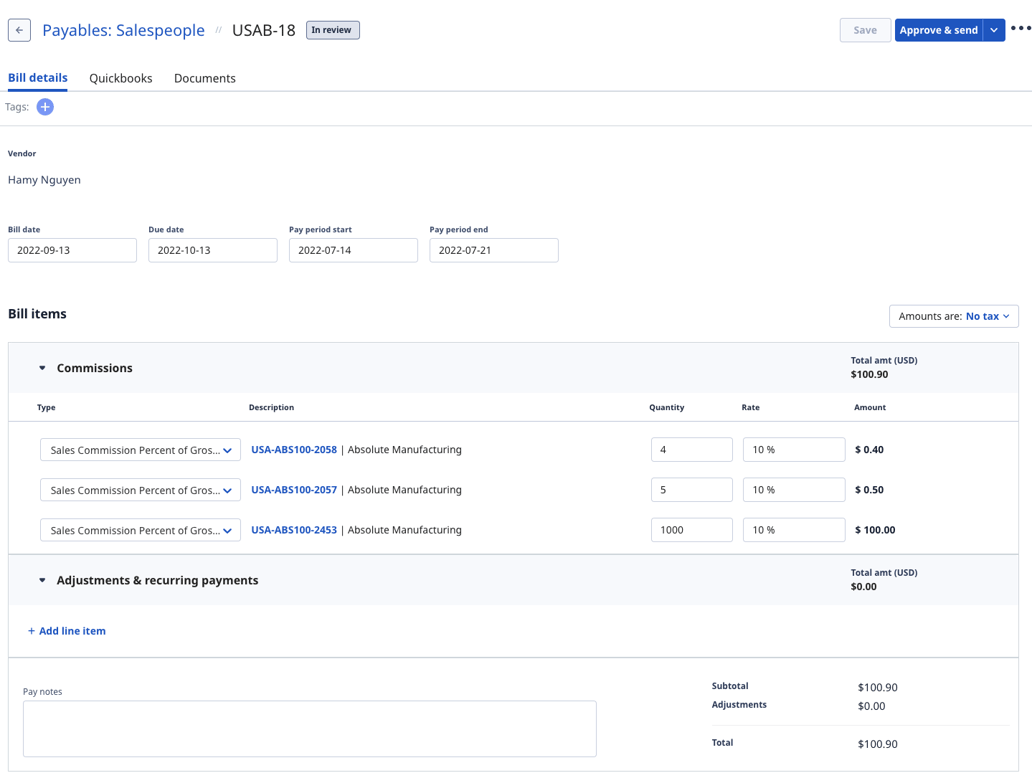This screenshot has width=1032, height=778.
Task: Click the Payables: Salespeople breadcrumb link
Action: pyautogui.click(x=123, y=30)
